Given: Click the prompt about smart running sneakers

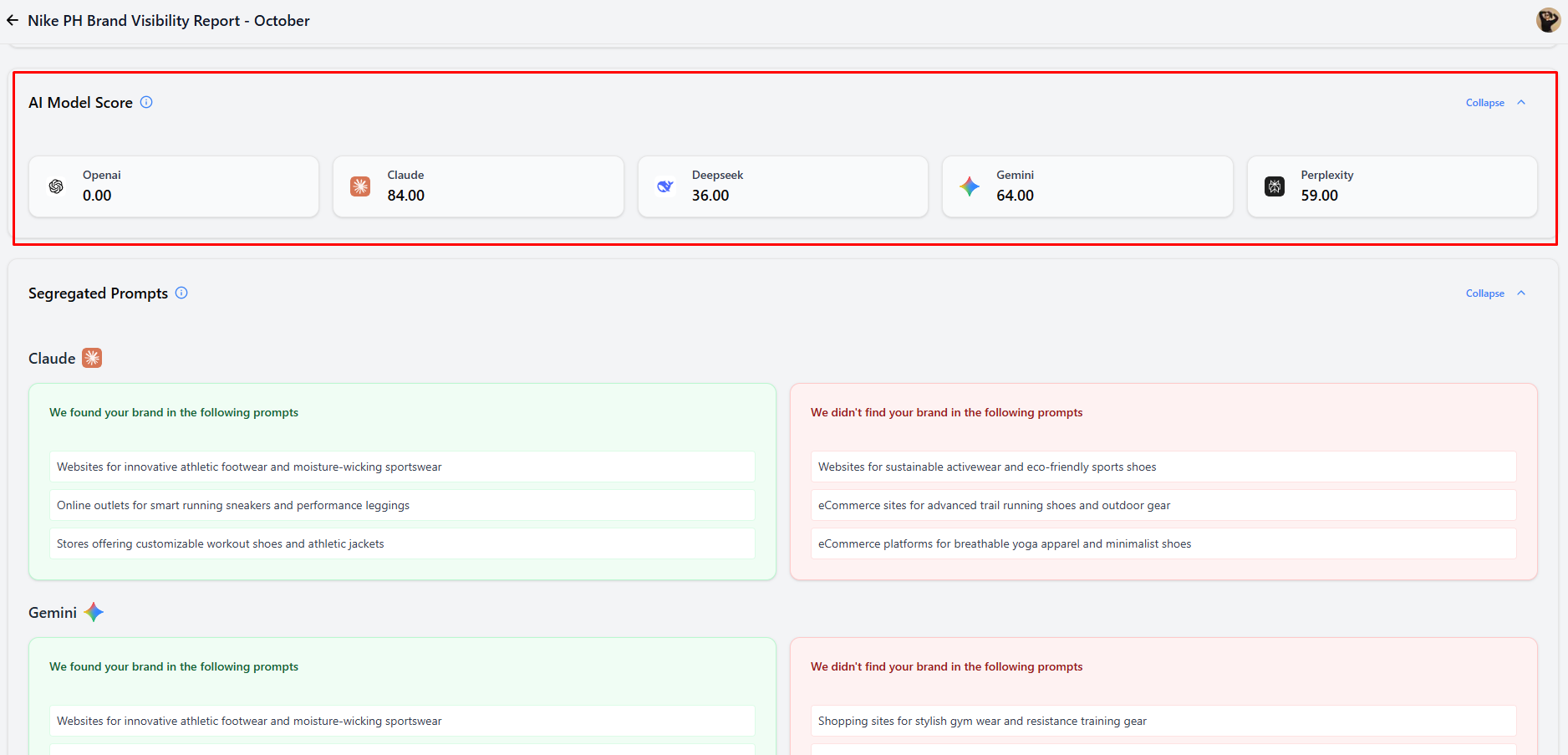Looking at the screenshot, I should point(401,505).
